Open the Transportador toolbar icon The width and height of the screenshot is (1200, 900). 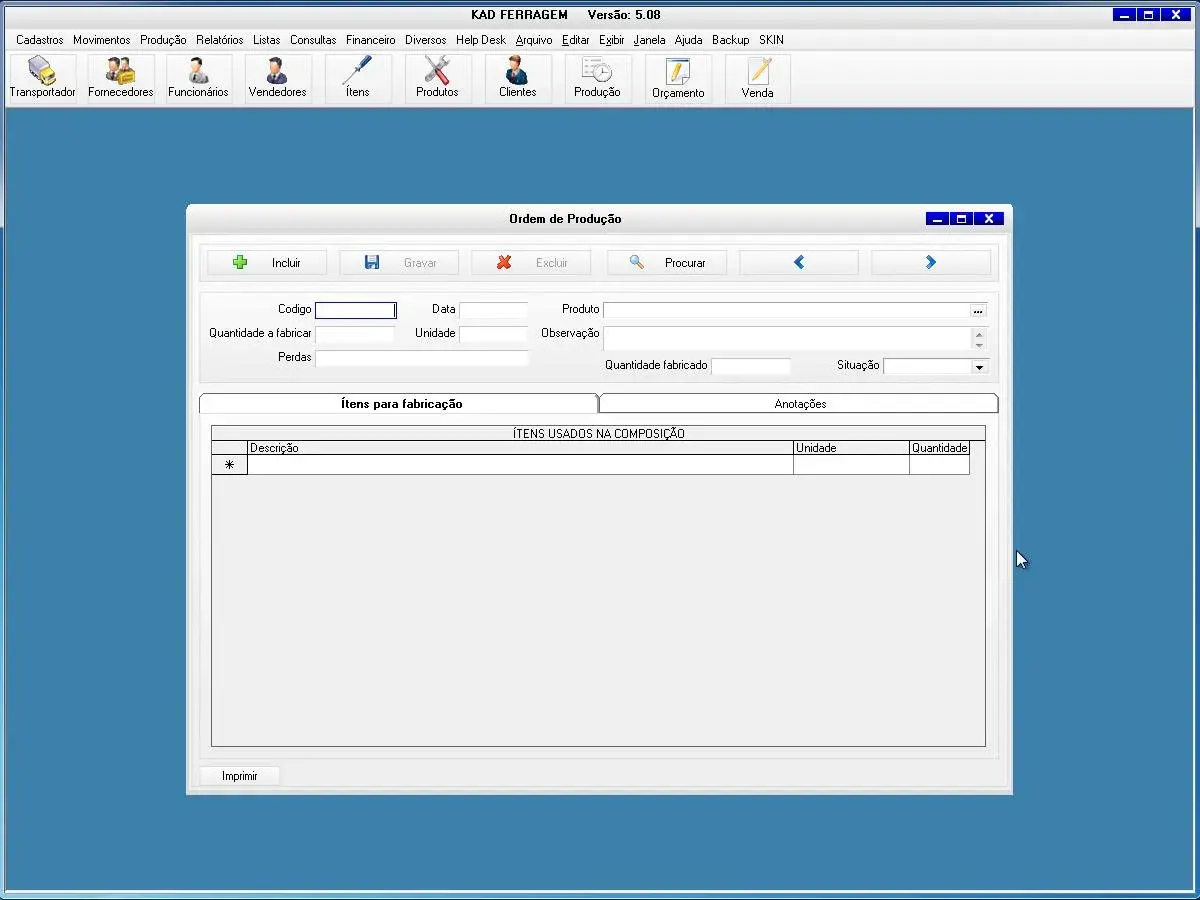tap(42, 78)
